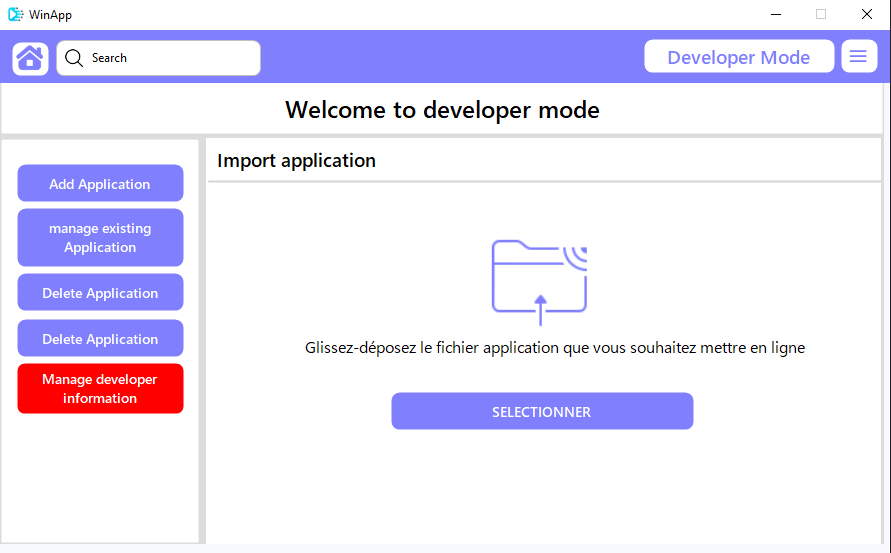Click the Glissez-déposez instruction text

click(x=555, y=348)
